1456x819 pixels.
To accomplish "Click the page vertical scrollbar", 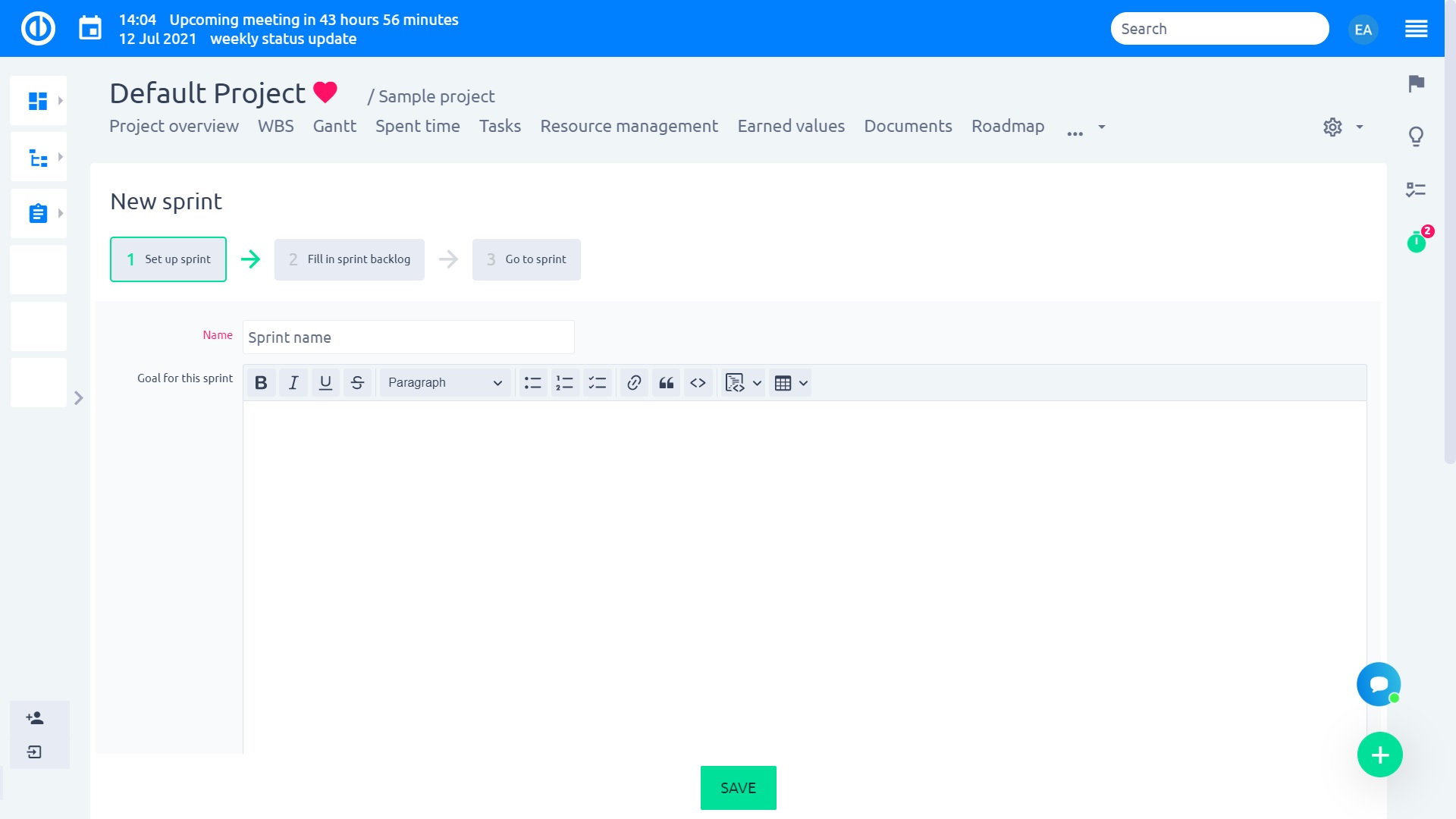I will pos(1450,231).
